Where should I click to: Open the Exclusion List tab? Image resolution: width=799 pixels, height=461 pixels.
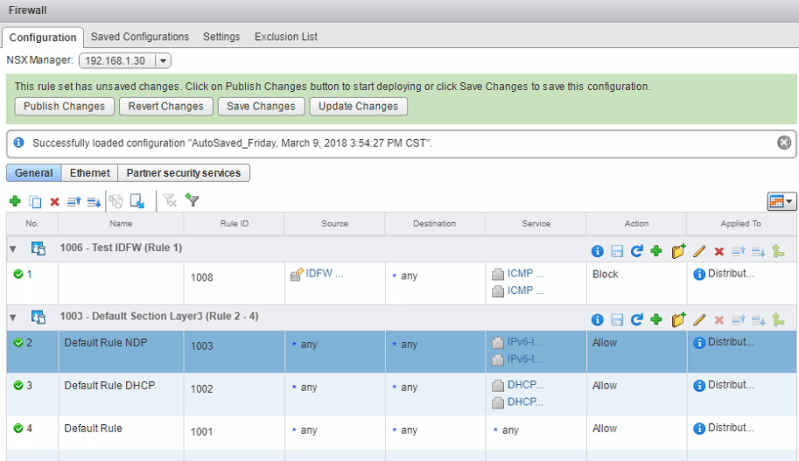286,37
